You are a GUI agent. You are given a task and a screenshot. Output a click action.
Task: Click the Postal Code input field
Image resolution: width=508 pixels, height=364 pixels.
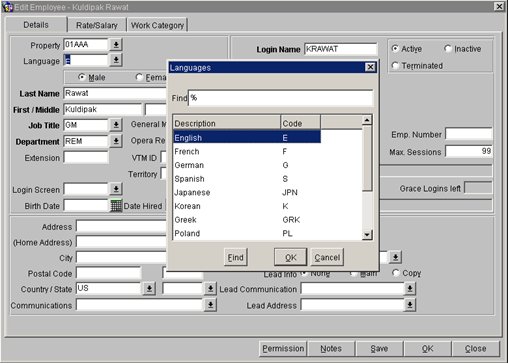point(109,273)
